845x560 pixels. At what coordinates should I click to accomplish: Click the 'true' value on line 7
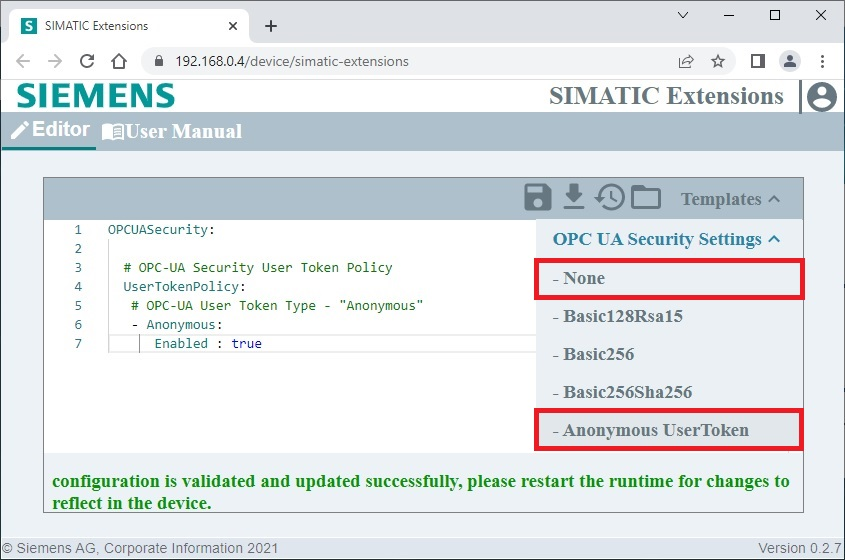pos(246,343)
